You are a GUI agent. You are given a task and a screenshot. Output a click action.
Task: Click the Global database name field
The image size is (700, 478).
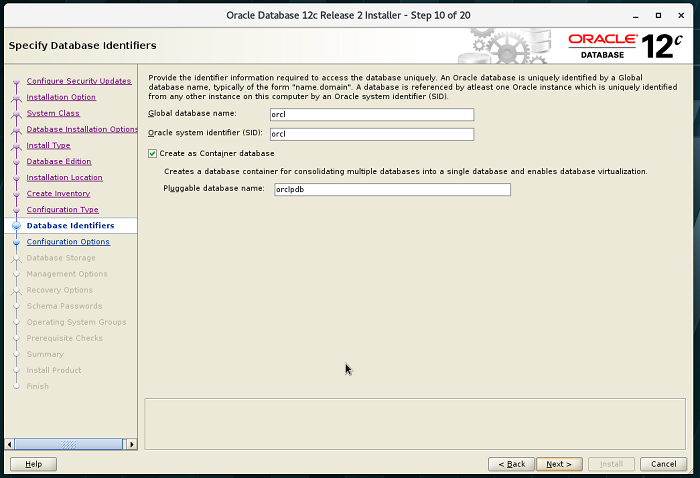tap(370, 114)
